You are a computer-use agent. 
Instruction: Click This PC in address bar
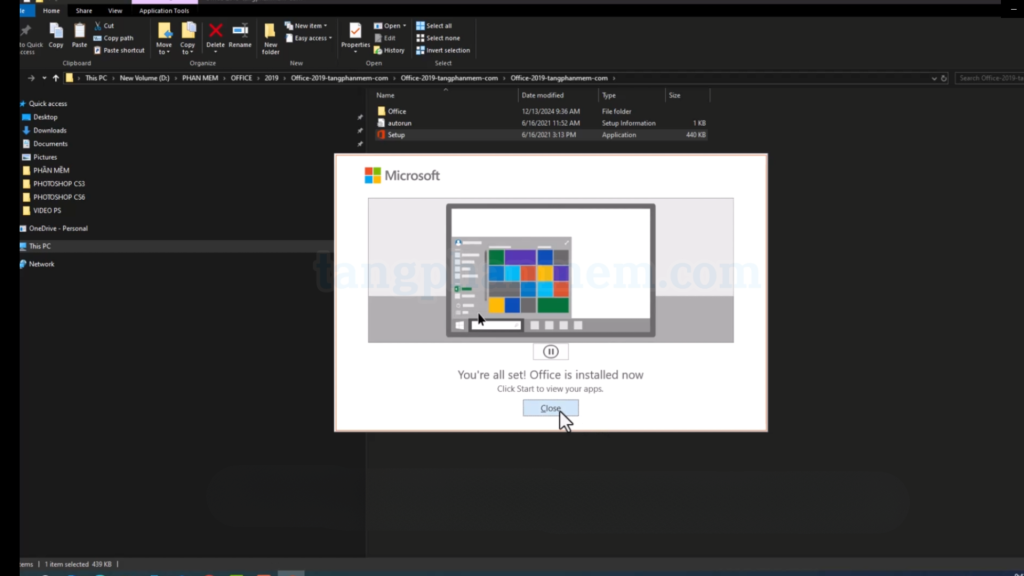coord(96,78)
